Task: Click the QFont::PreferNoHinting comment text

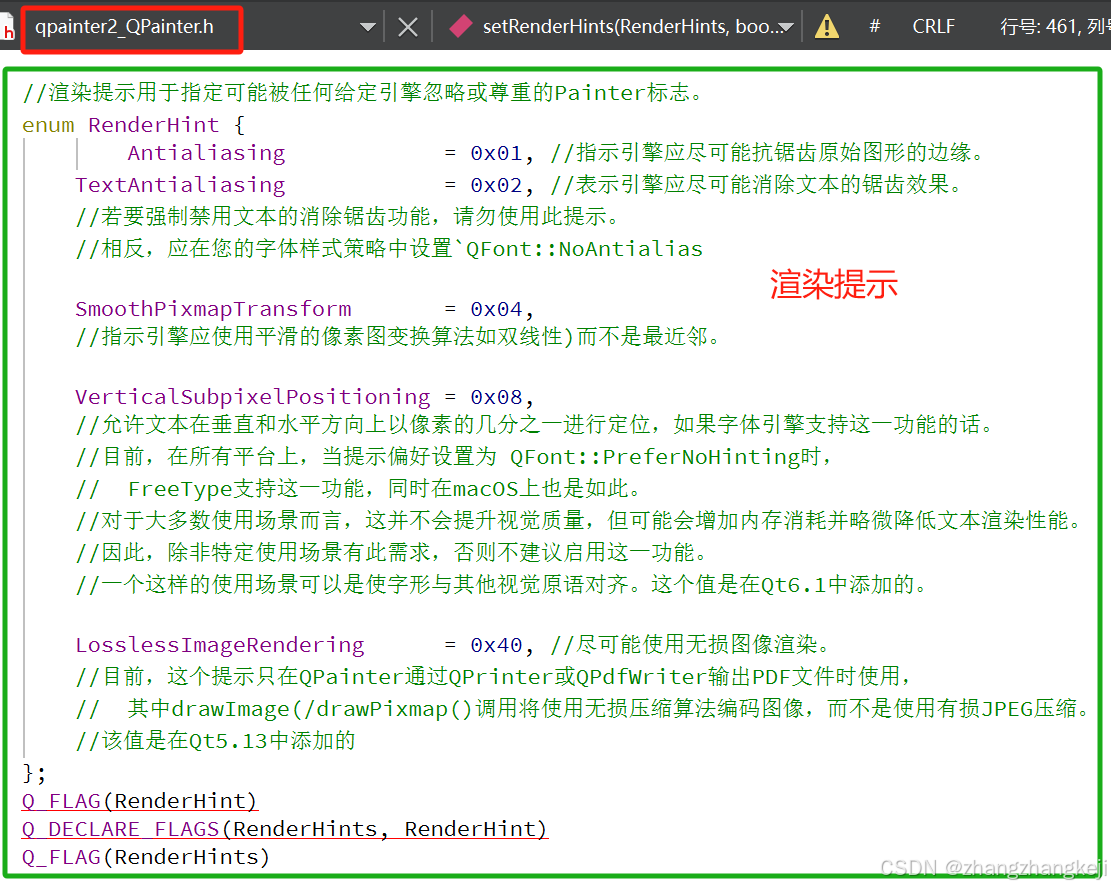Action: 655,457
